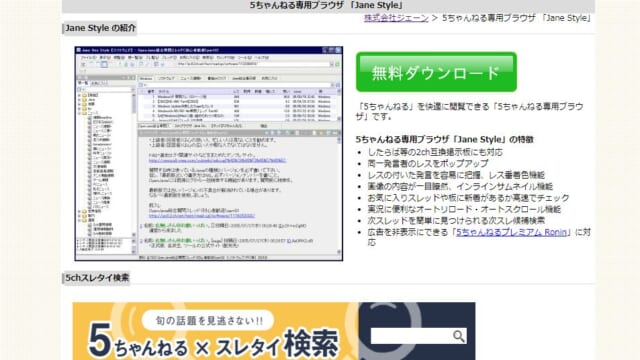The image size is (640, 360).
Task: Click the Jane Style application screenshot thumbnail
Action: click(209, 153)
